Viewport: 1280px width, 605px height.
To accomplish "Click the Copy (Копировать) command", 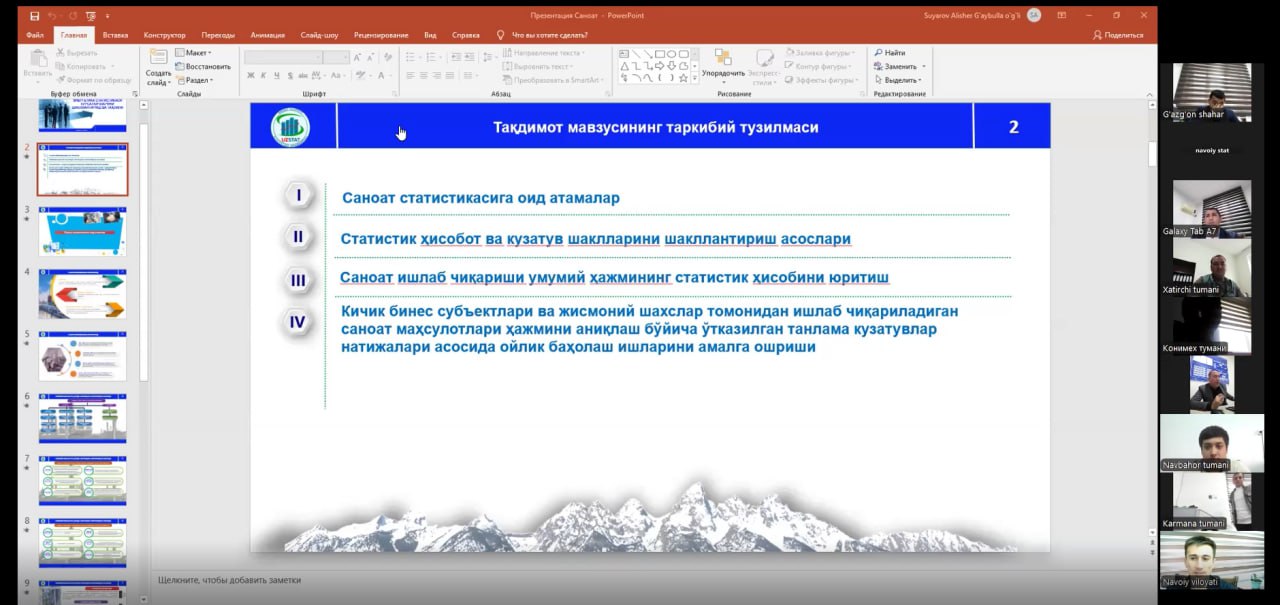I will pyautogui.click(x=84, y=66).
